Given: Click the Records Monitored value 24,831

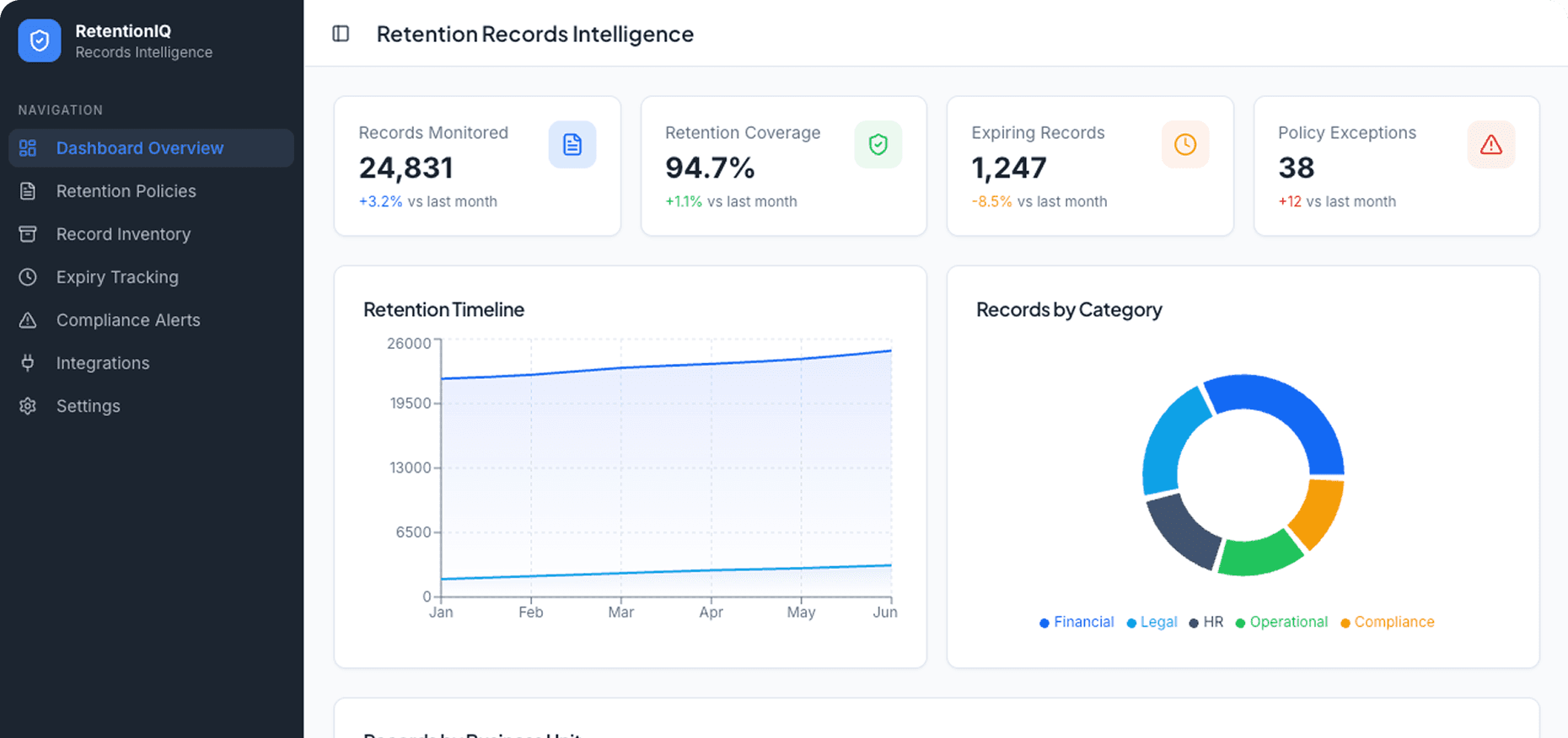Looking at the screenshot, I should point(406,168).
